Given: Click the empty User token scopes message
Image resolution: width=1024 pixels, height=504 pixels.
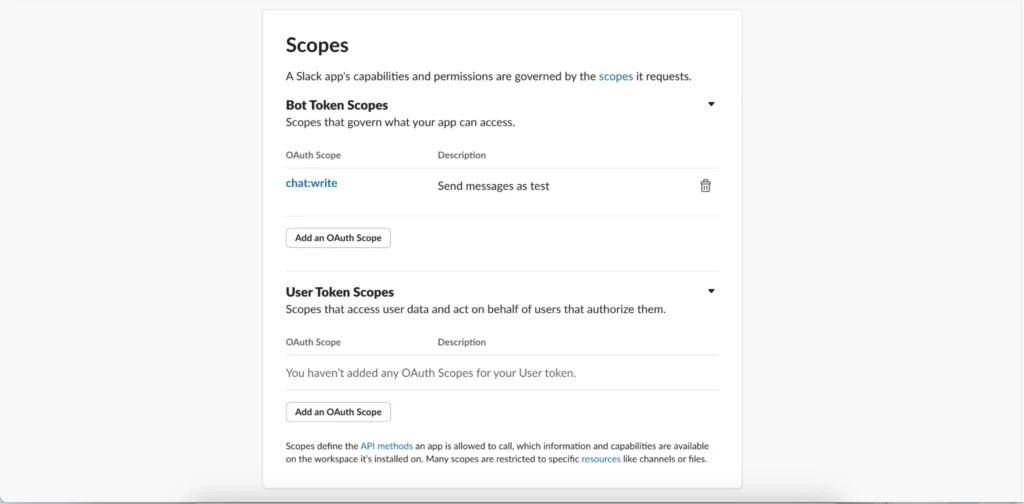Looking at the screenshot, I should tap(430, 373).
